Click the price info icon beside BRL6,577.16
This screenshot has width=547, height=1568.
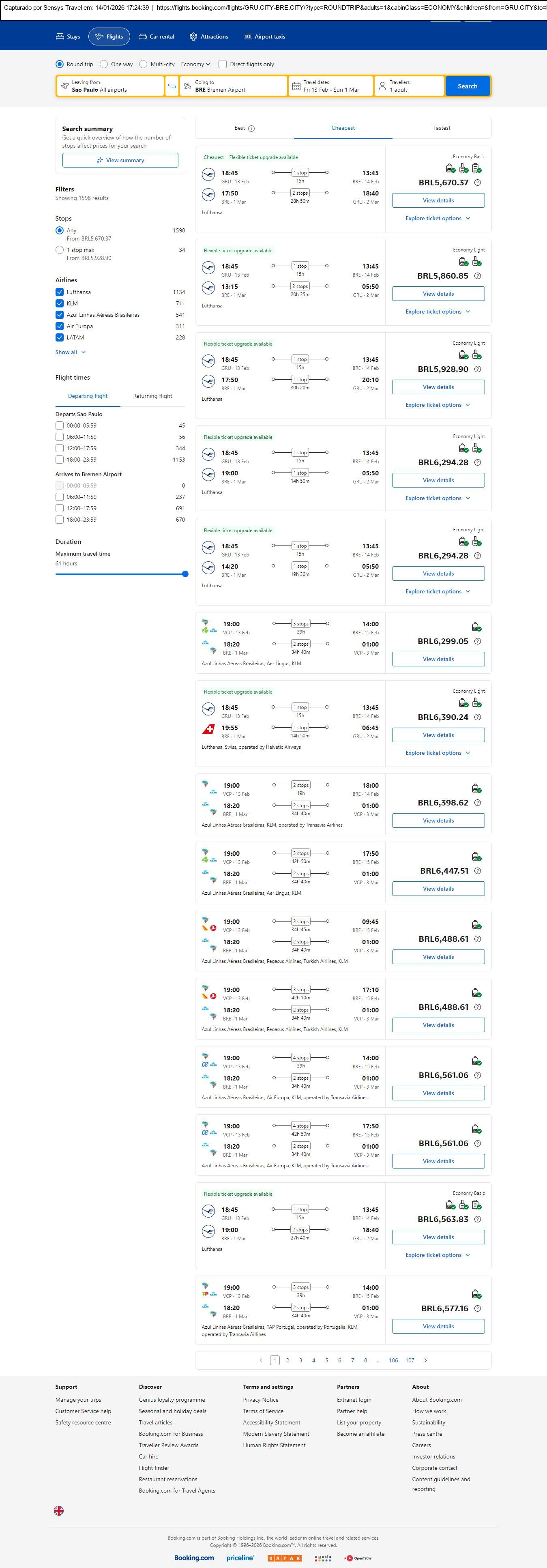(478, 1308)
